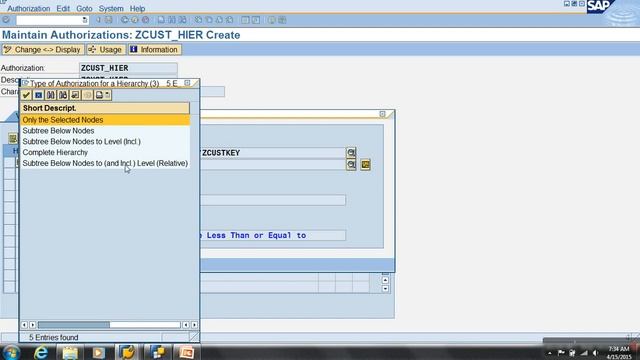640x360 pixels.
Task: Click the popup horizontal scrollbar thumb
Action: pyautogui.click(x=74, y=325)
